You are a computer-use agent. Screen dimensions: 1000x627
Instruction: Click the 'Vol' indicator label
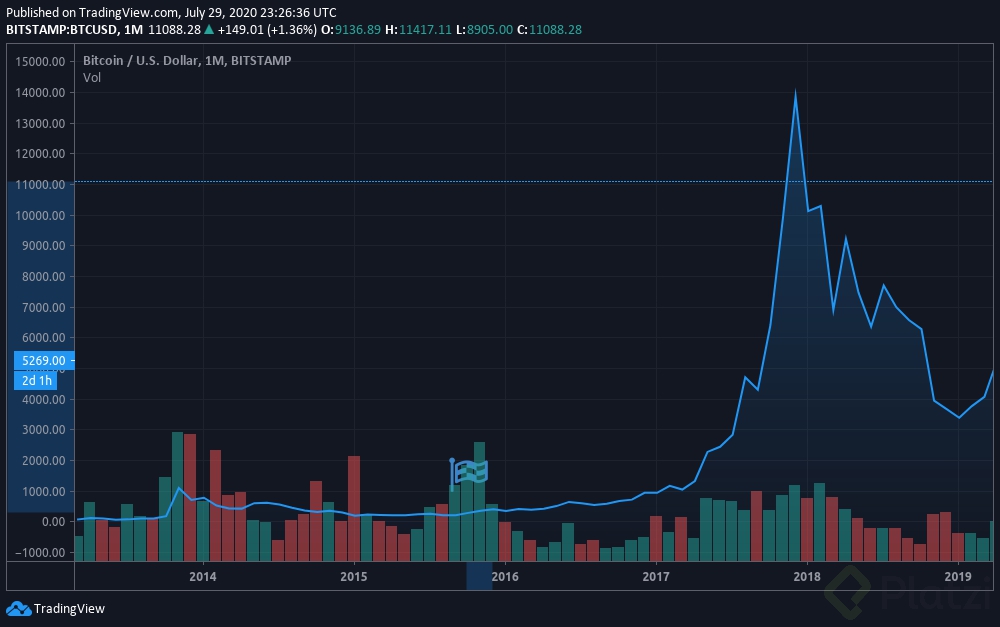pyautogui.click(x=92, y=78)
